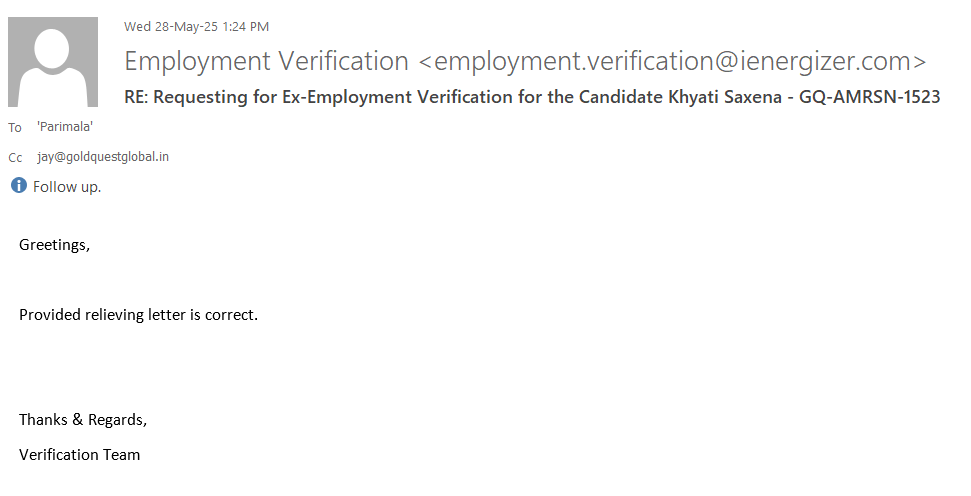The image size is (971, 496).
Task: Click the Greetings, line in message body
Action: click(x=54, y=244)
